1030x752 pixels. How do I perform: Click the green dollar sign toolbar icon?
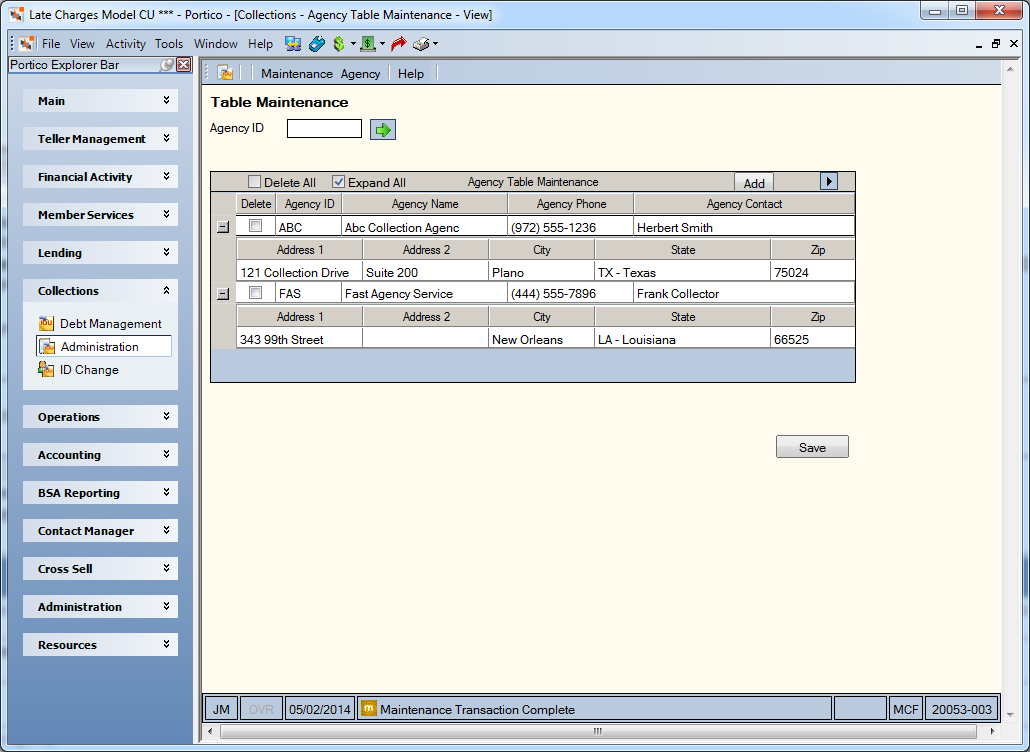[x=339, y=44]
